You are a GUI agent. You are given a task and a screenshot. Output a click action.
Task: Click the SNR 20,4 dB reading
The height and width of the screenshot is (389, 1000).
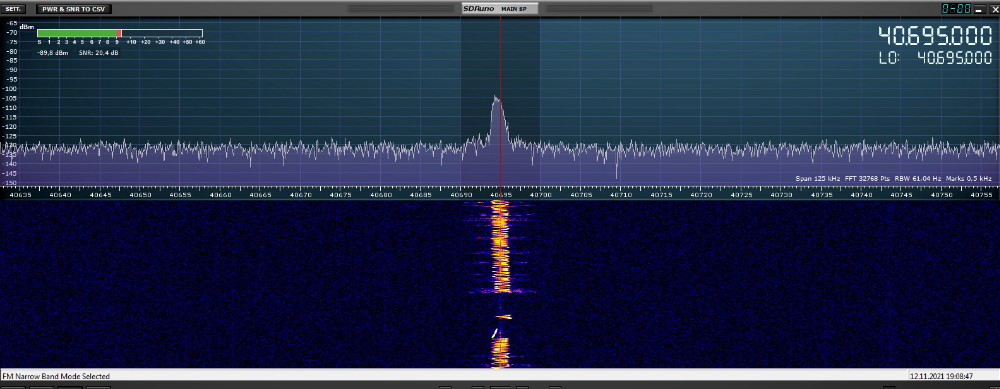point(98,53)
